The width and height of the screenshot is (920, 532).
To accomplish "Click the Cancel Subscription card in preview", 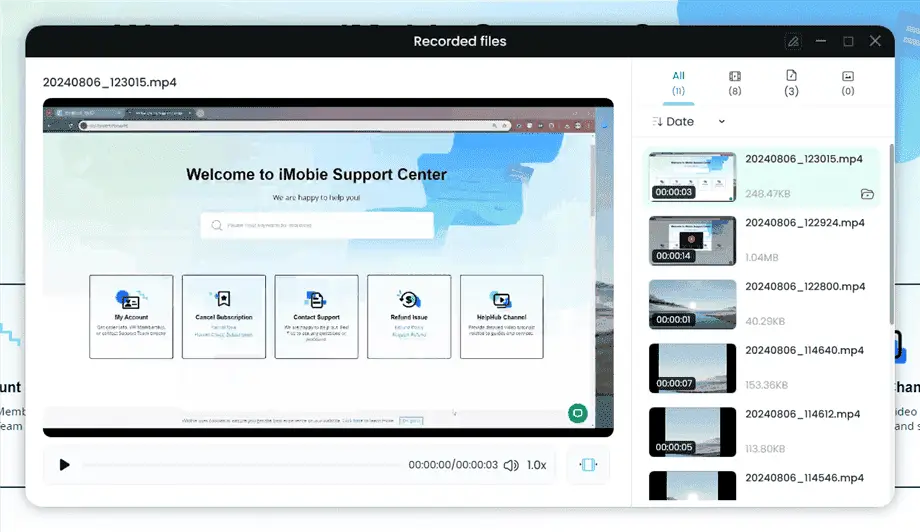I will point(224,317).
